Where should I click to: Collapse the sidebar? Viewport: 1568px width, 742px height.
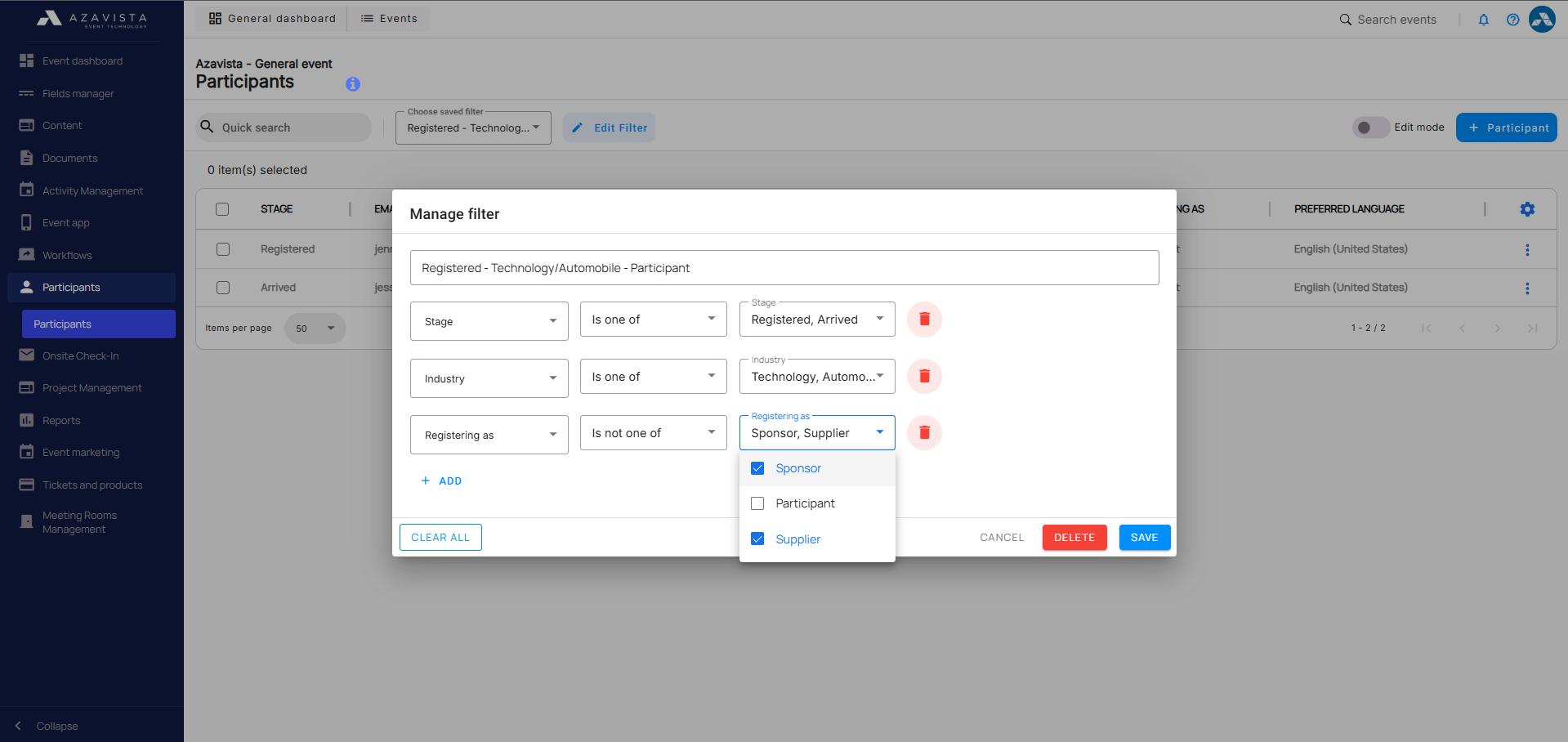47,726
